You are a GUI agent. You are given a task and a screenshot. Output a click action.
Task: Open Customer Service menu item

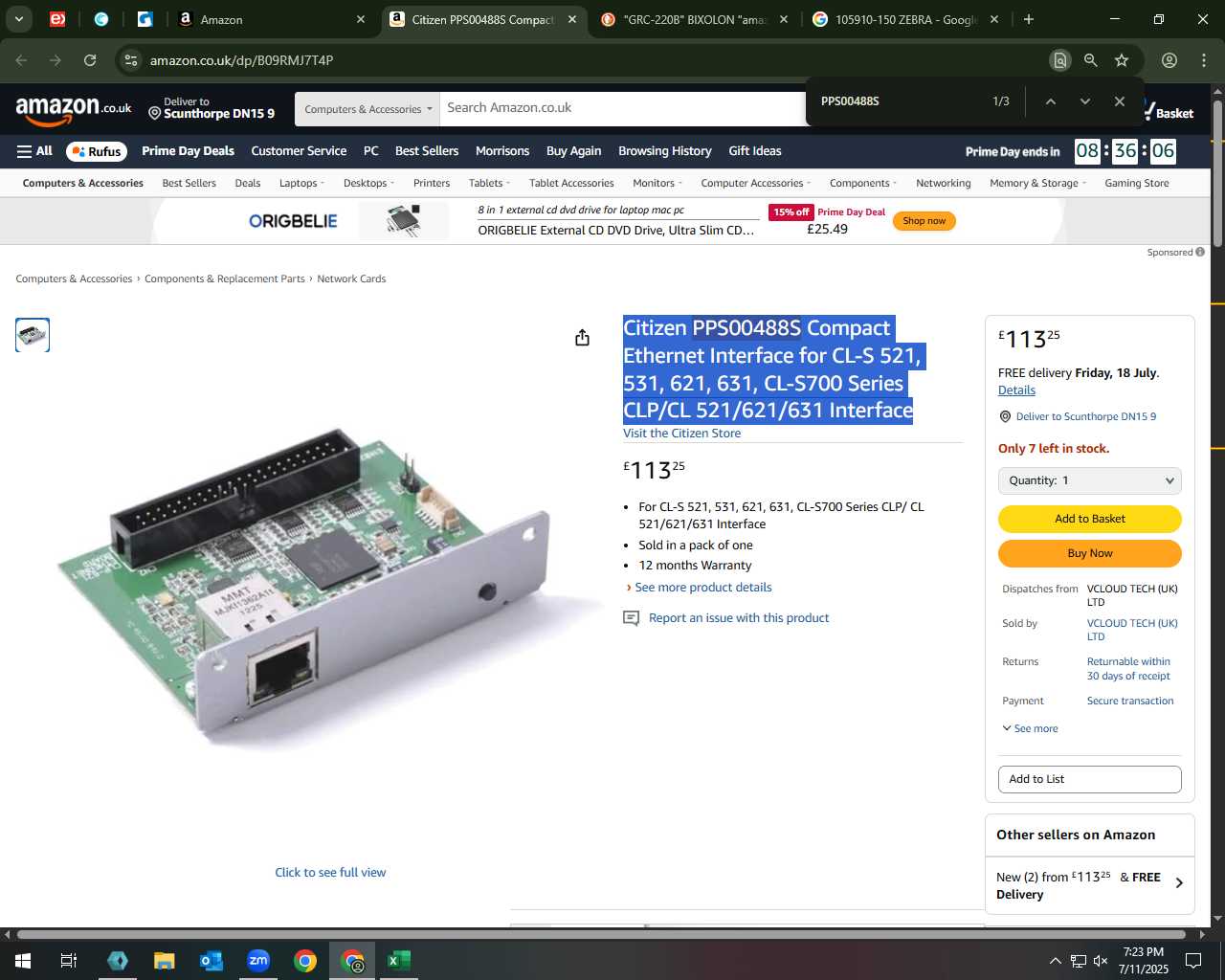click(x=299, y=151)
